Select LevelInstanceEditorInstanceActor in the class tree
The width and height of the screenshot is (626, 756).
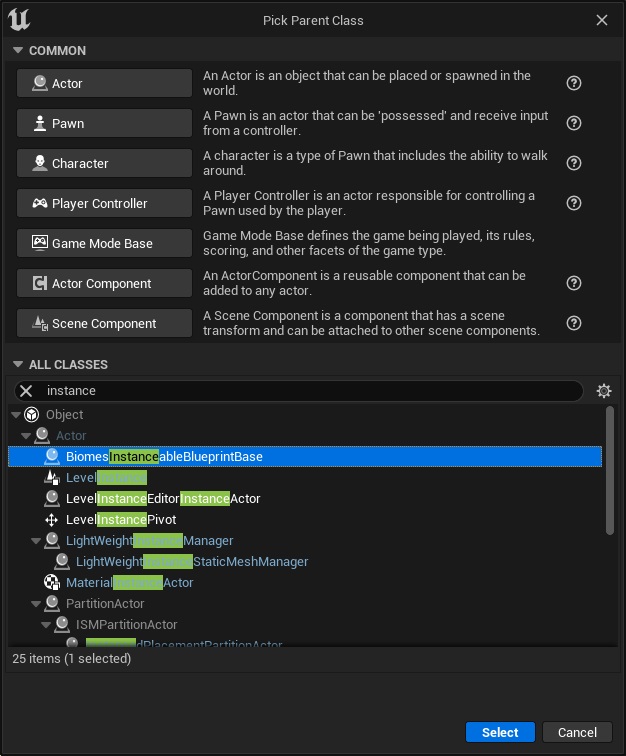tap(163, 499)
